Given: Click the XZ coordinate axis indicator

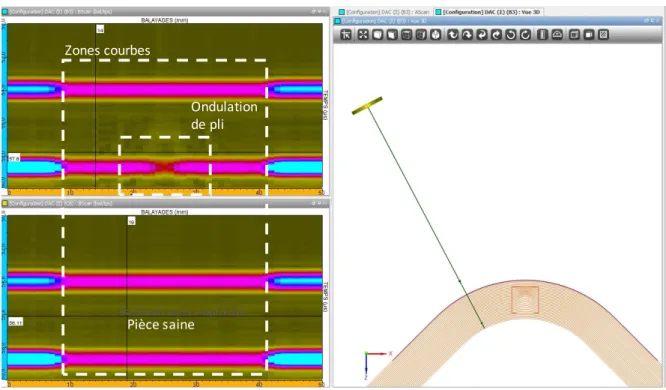Looking at the screenshot, I should 378,365.
